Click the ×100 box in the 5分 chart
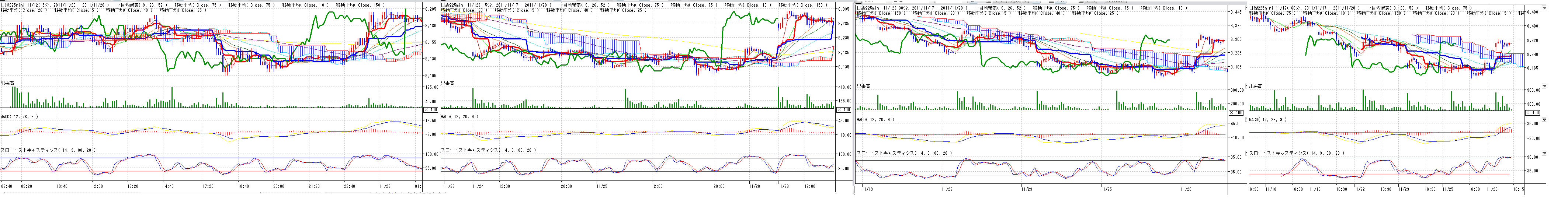The width and height of the screenshot is (1568, 221). pyautogui.click(x=430, y=110)
